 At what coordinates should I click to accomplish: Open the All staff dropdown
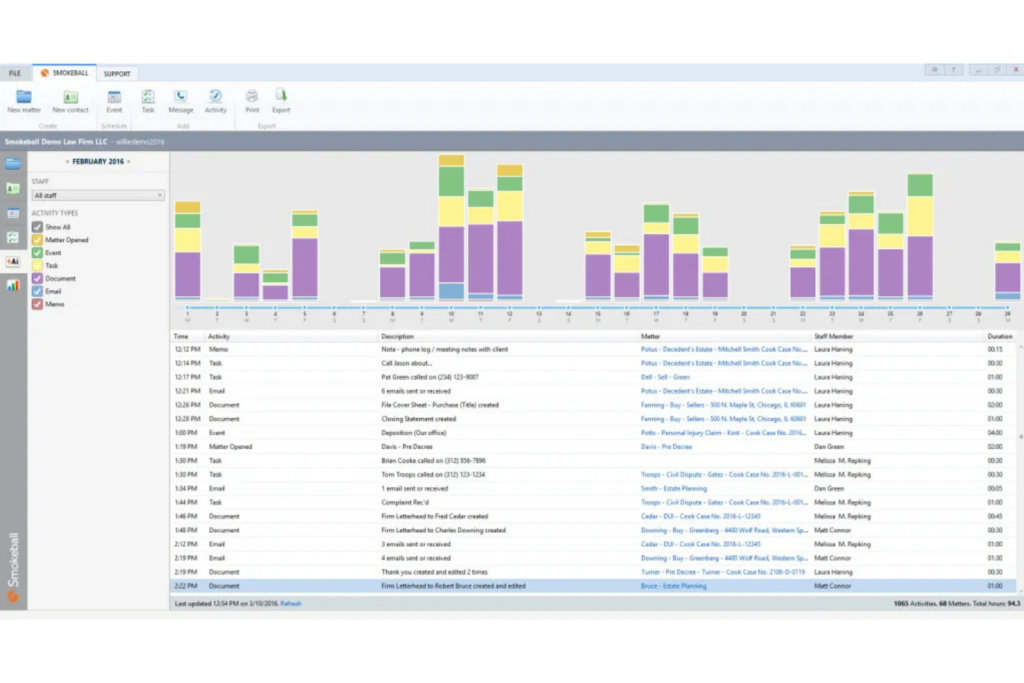tap(98, 195)
